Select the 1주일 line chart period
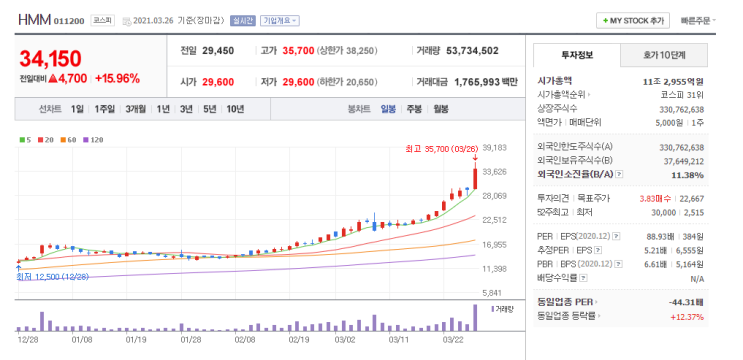743x360 pixels. [x=104, y=109]
